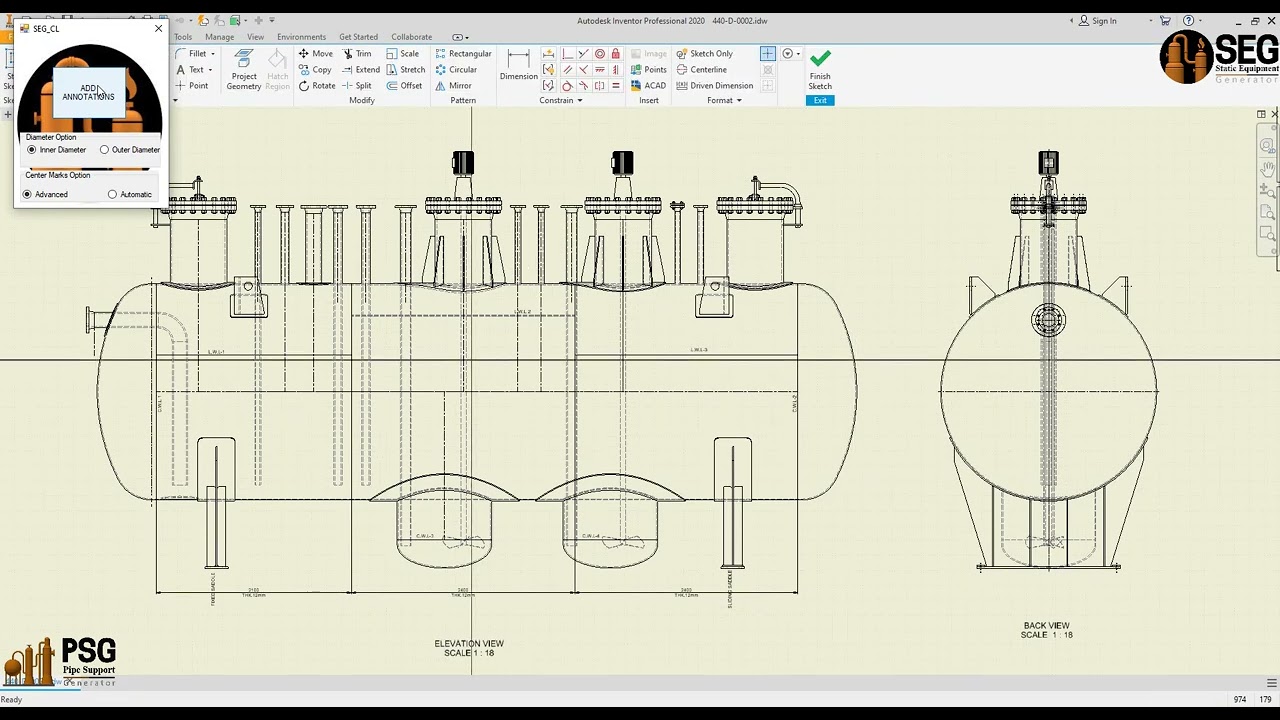Close the SEG_CL dialog window
Image resolution: width=1280 pixels, height=720 pixels.
point(158,28)
